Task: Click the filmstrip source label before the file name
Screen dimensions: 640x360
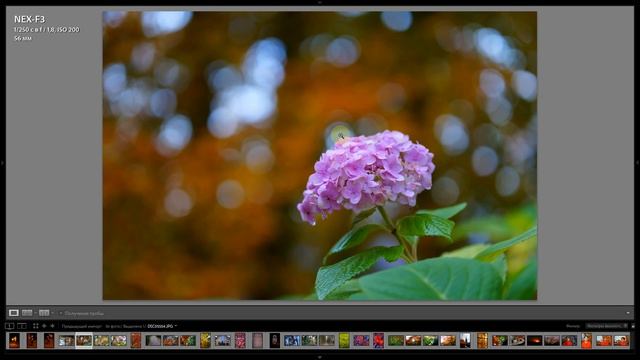Action: click(104, 326)
